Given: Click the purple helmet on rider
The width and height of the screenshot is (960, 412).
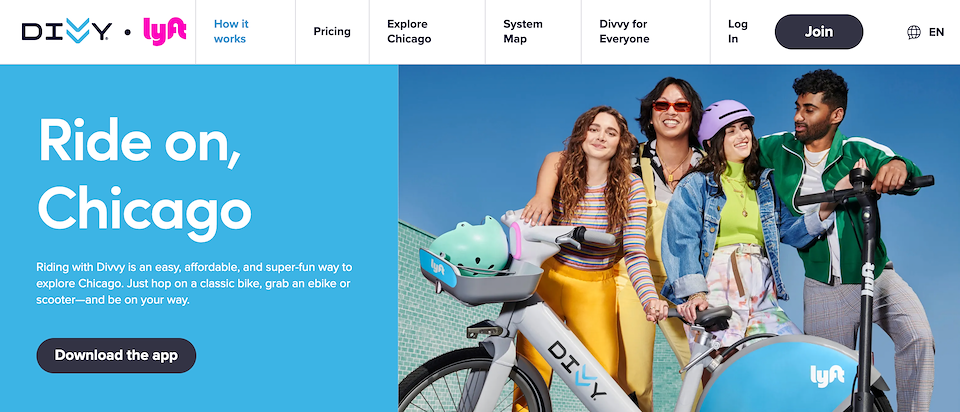Looking at the screenshot, I should tap(724, 120).
